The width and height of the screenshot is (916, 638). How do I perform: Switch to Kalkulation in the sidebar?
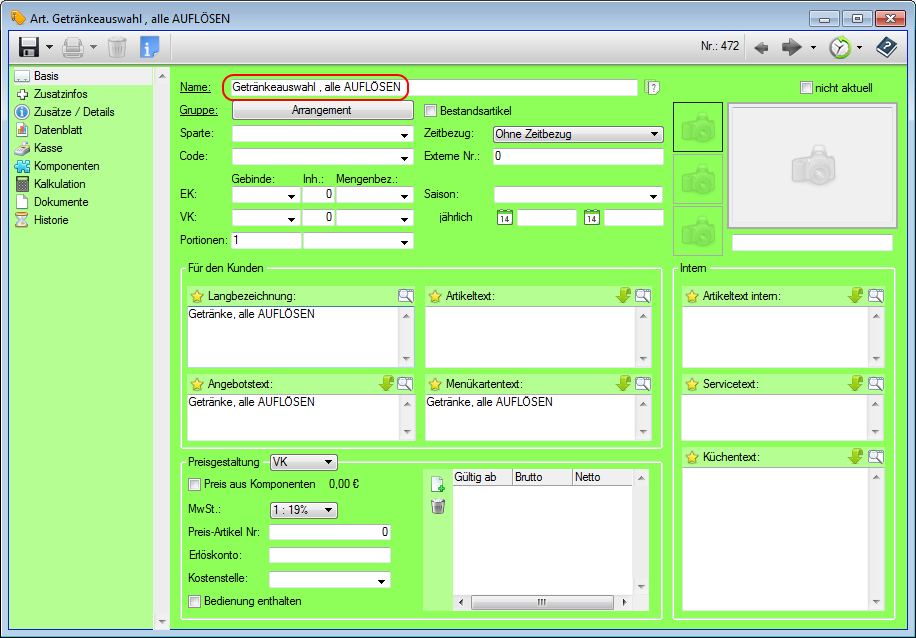coord(59,184)
